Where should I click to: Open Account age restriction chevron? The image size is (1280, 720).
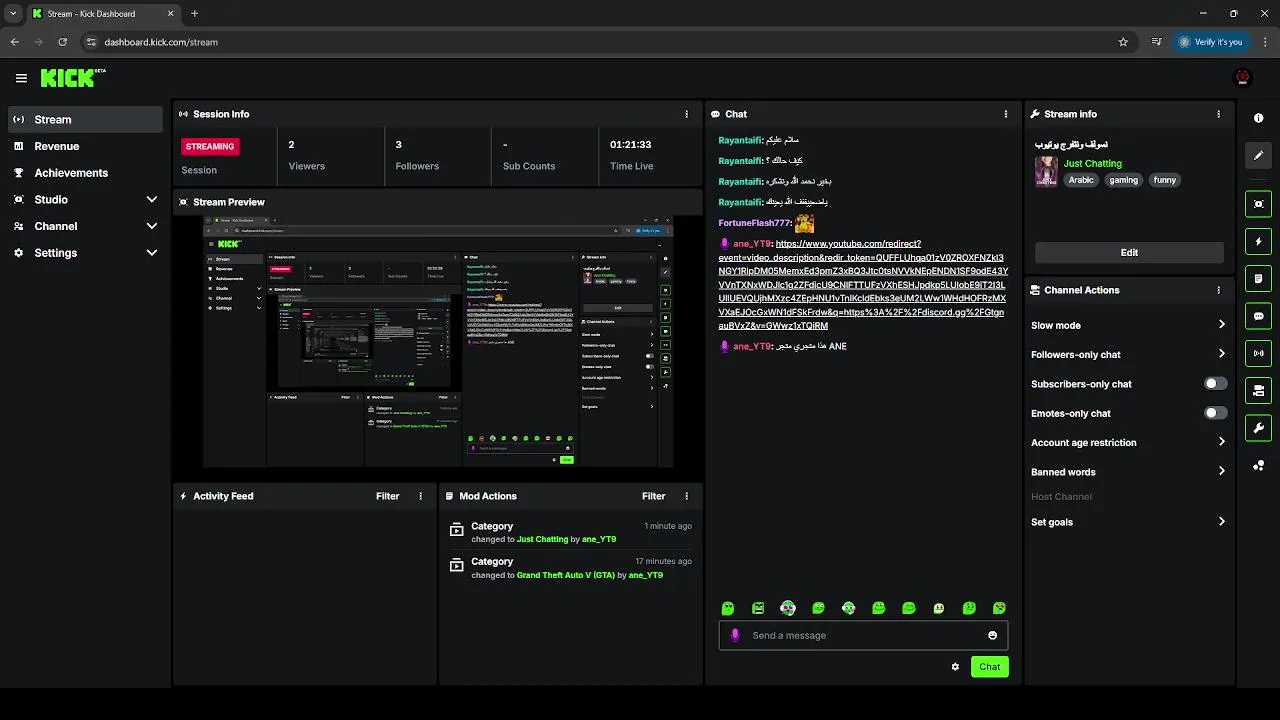pyautogui.click(x=1221, y=442)
